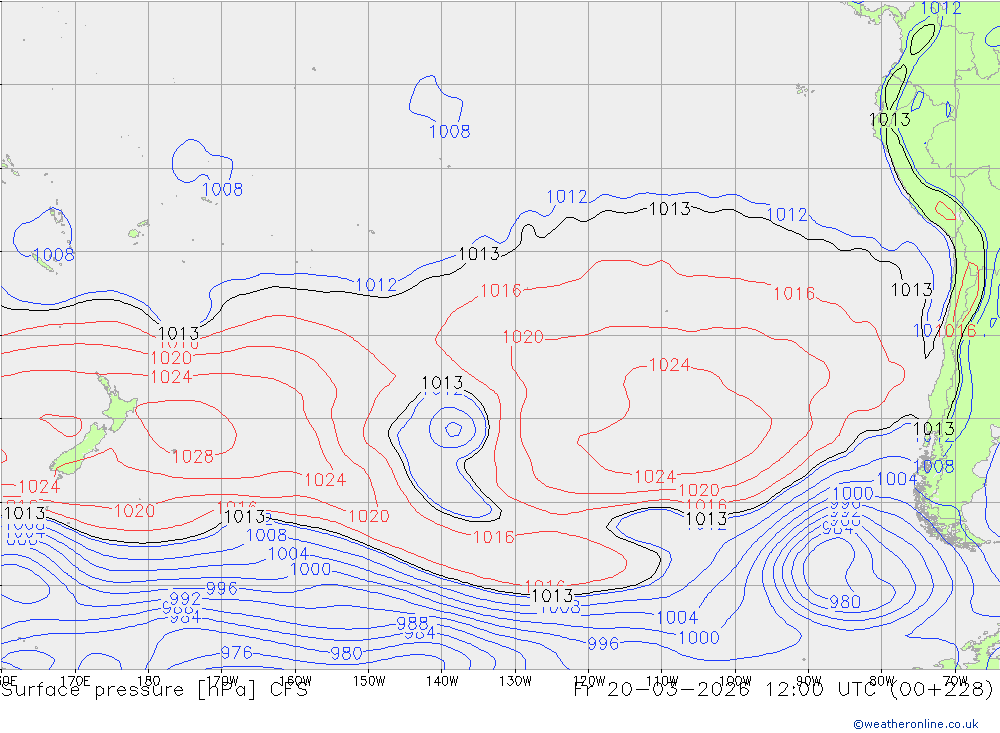Click the 976 isobar label
Screen dimensions: 1000x733
point(237,653)
